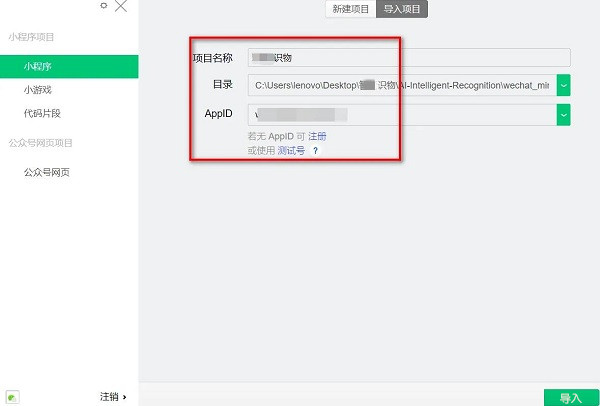Expand the 目录 dropdown arrow
The width and height of the screenshot is (600, 406).
tap(564, 85)
